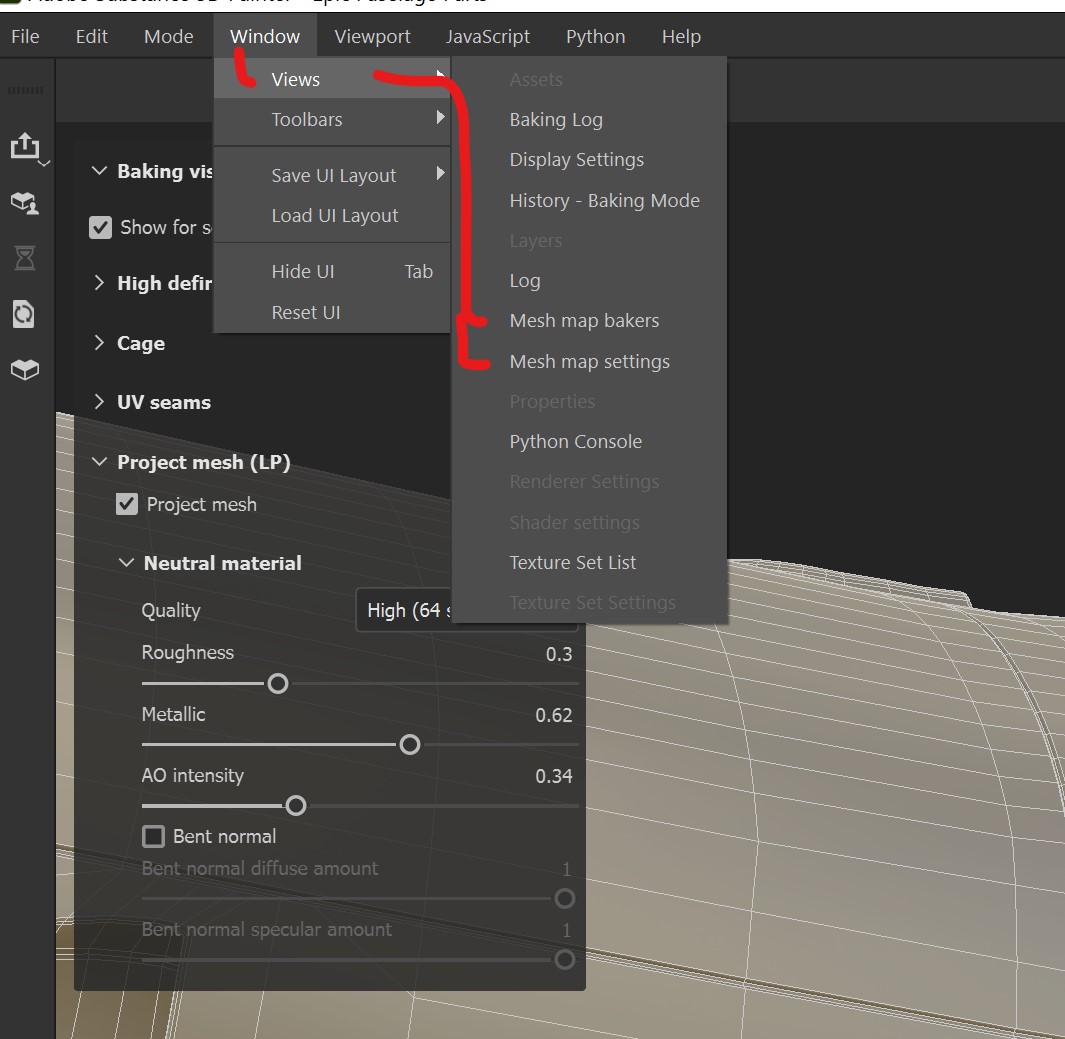
Task: Click Load UI Layout option
Action: coord(334,214)
